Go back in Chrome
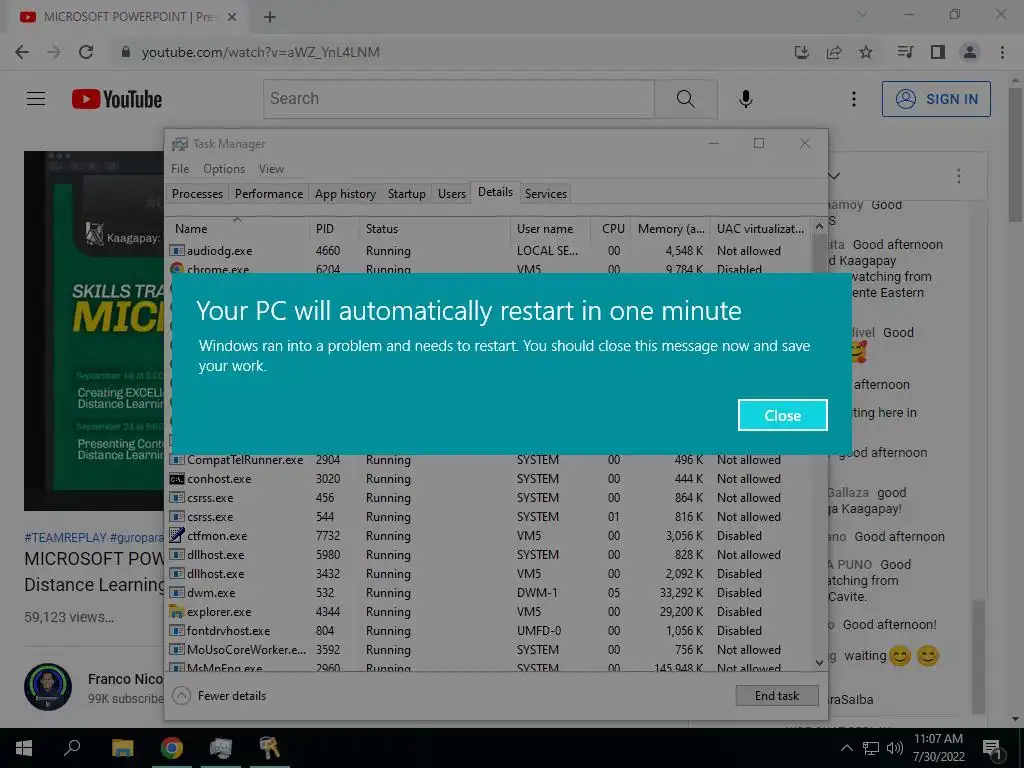 (22, 52)
